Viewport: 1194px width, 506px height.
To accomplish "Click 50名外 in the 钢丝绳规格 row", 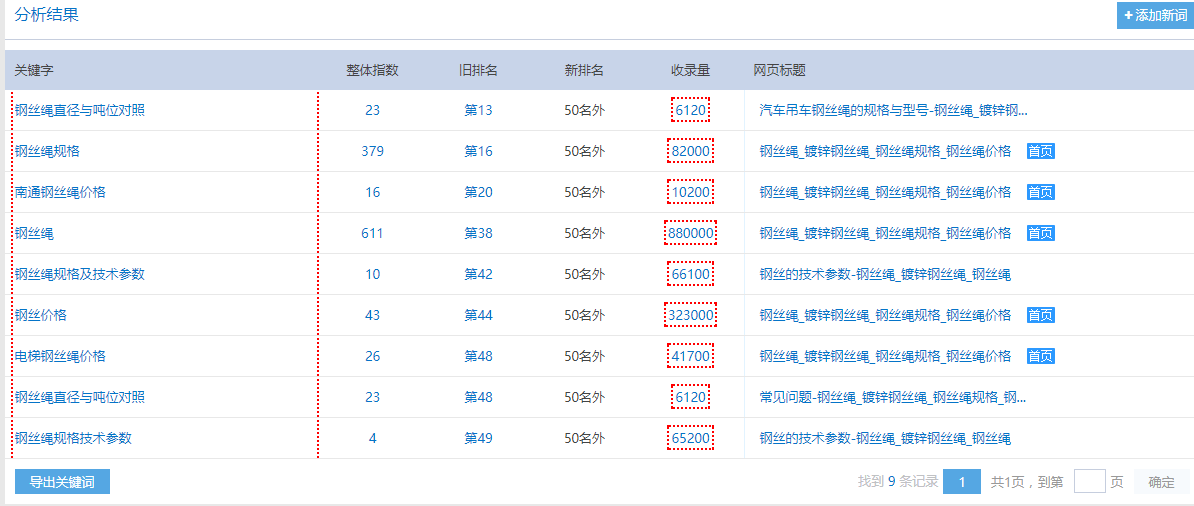I will pyautogui.click(x=584, y=151).
